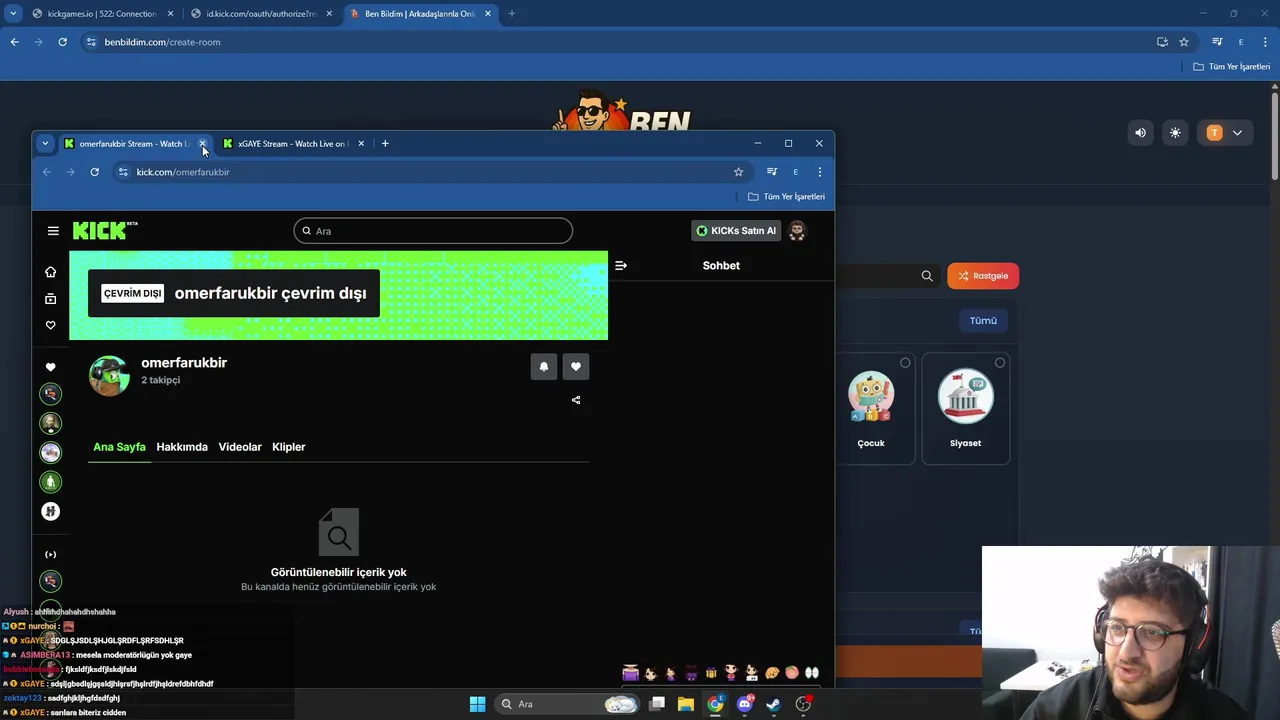
Task: Open the Videolar tab
Action: (240, 447)
